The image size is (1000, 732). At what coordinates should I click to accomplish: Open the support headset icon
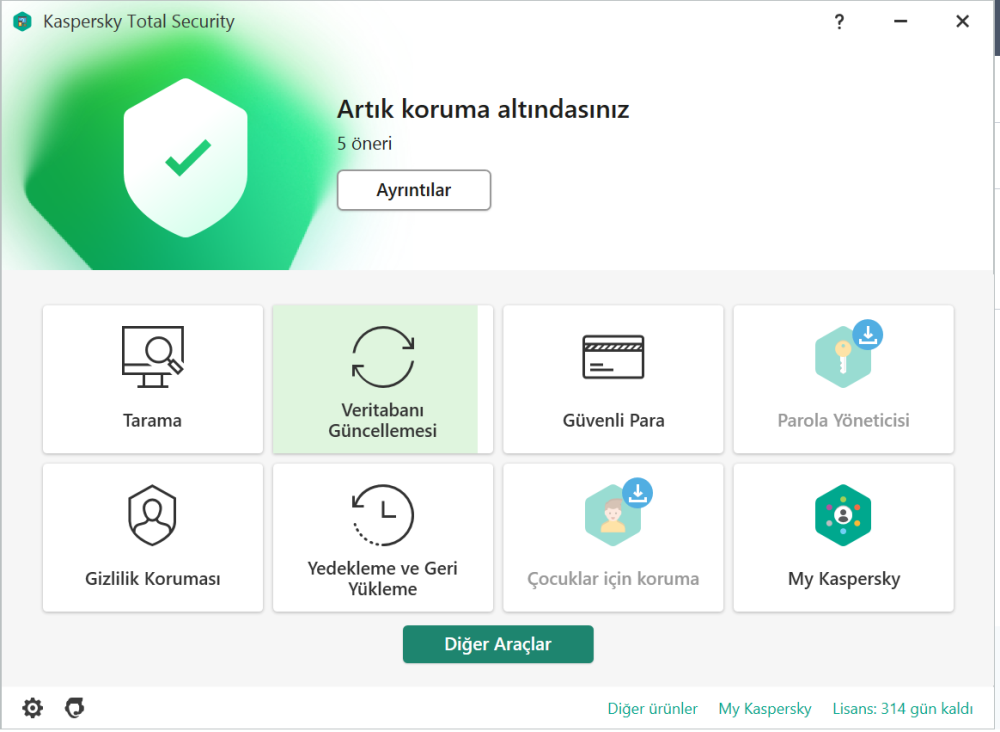coord(75,708)
